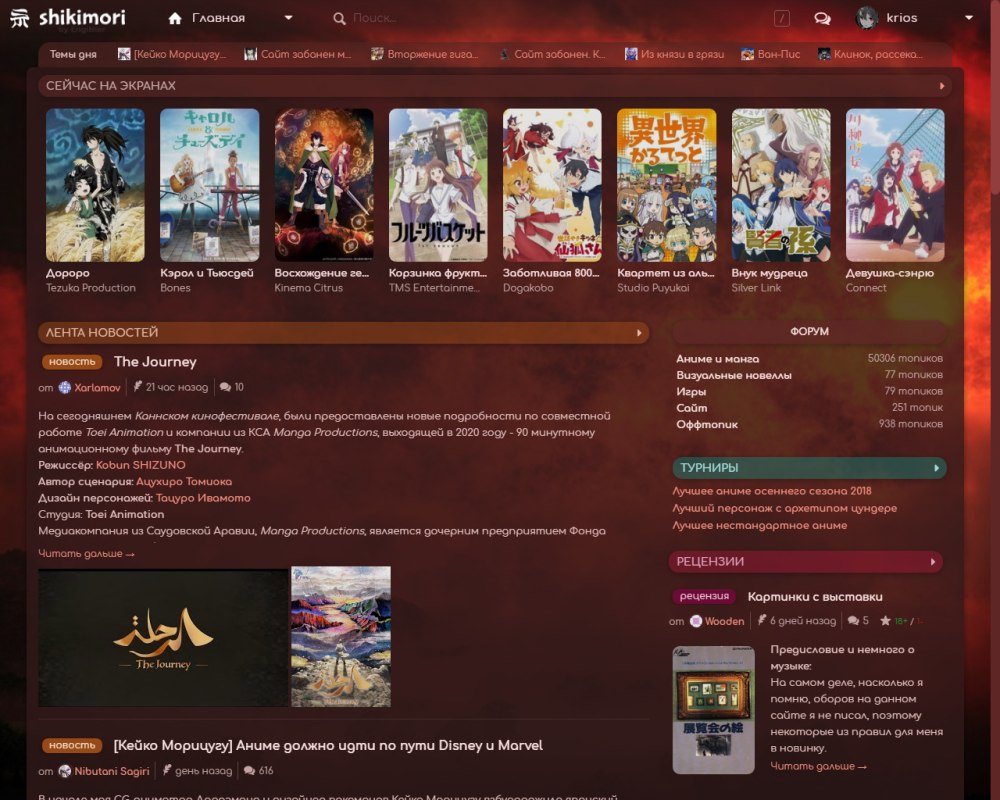The height and width of the screenshot is (800, 1000).
Task: Click the search magnifier icon
Action: [x=339, y=19]
